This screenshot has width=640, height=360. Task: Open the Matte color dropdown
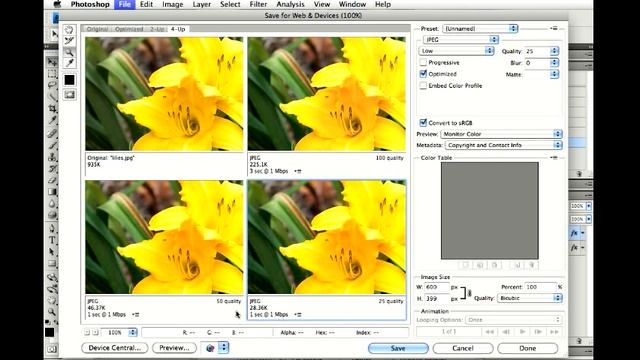coord(554,74)
